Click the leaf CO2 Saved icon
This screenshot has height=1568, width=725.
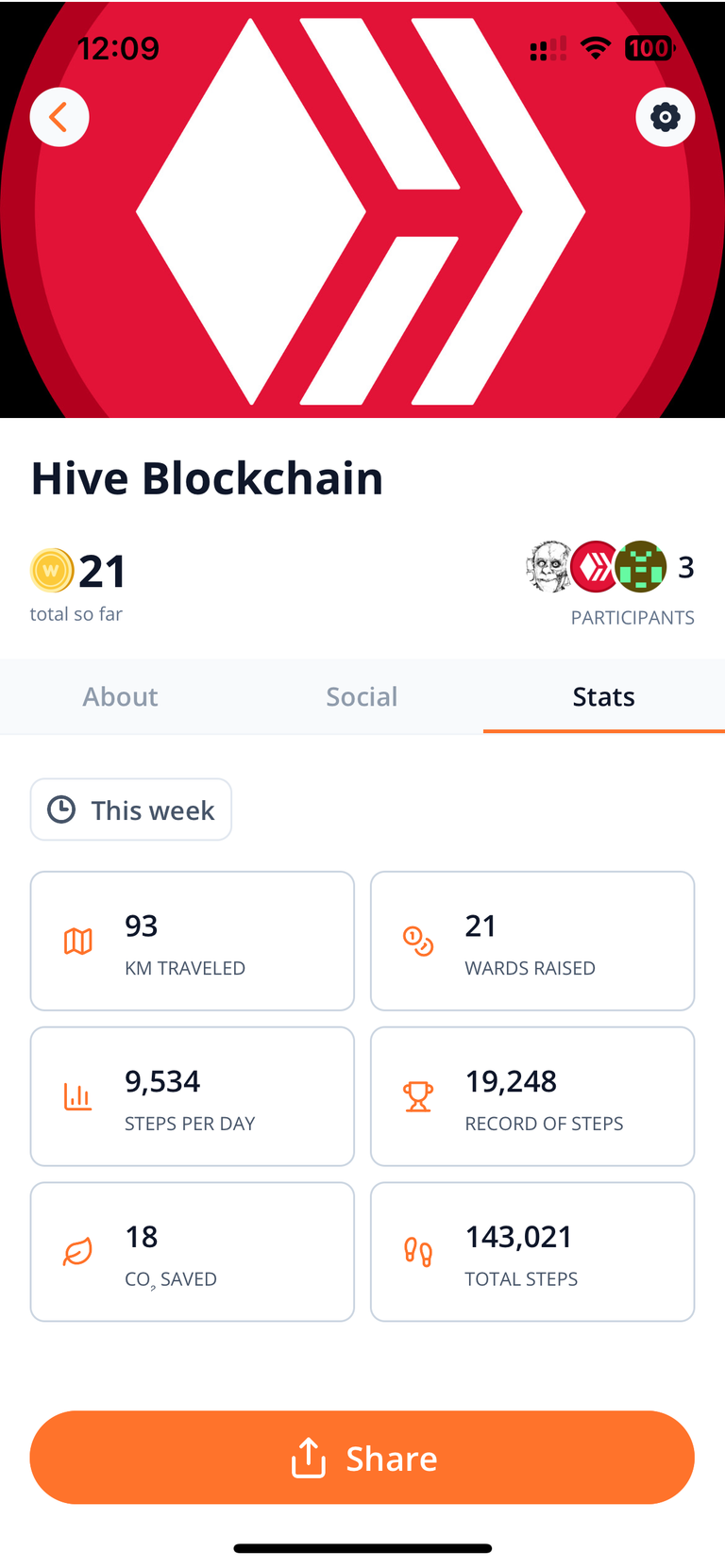[78, 1252]
